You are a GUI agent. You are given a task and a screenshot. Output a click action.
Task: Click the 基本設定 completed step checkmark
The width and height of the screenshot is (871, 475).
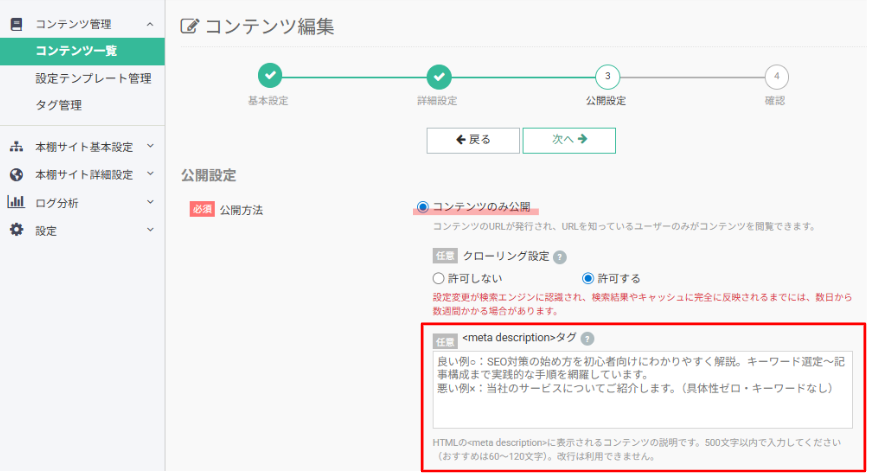tap(270, 76)
